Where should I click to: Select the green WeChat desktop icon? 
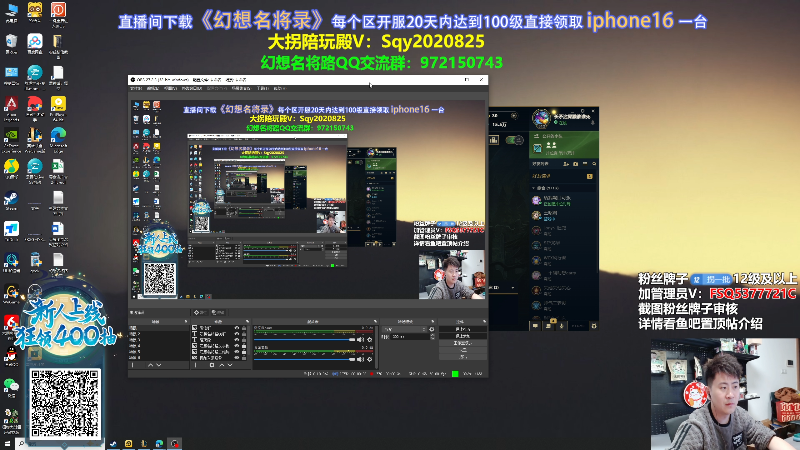pyautogui.click(x=10, y=384)
